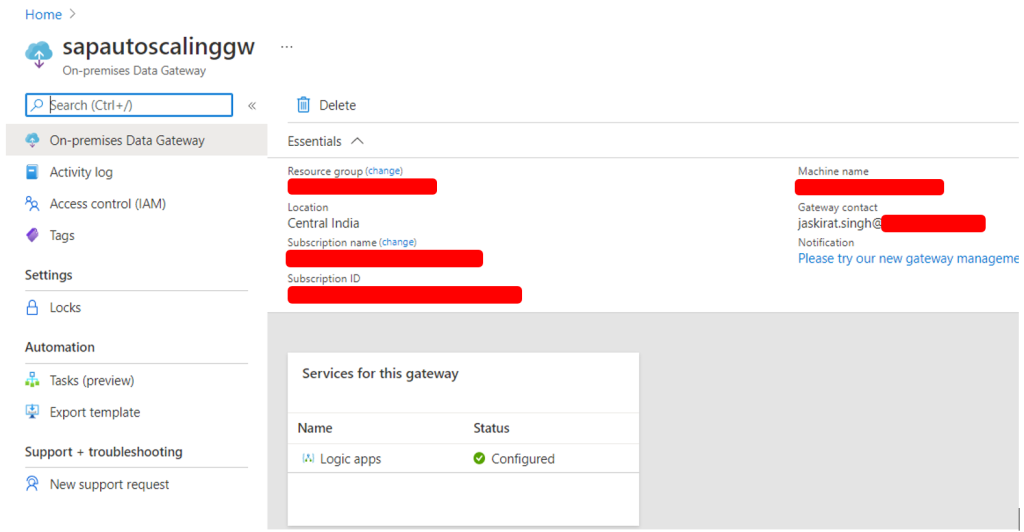Collapse the Essentials section chevron
This screenshot has width=1024, height=532.
coord(357,141)
